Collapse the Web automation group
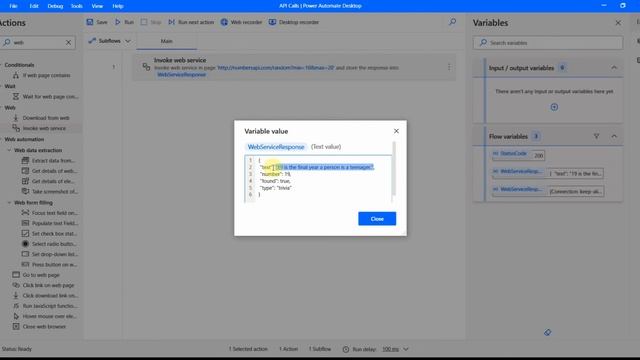Image resolution: width=640 pixels, height=360 pixels. [x=1, y=139]
